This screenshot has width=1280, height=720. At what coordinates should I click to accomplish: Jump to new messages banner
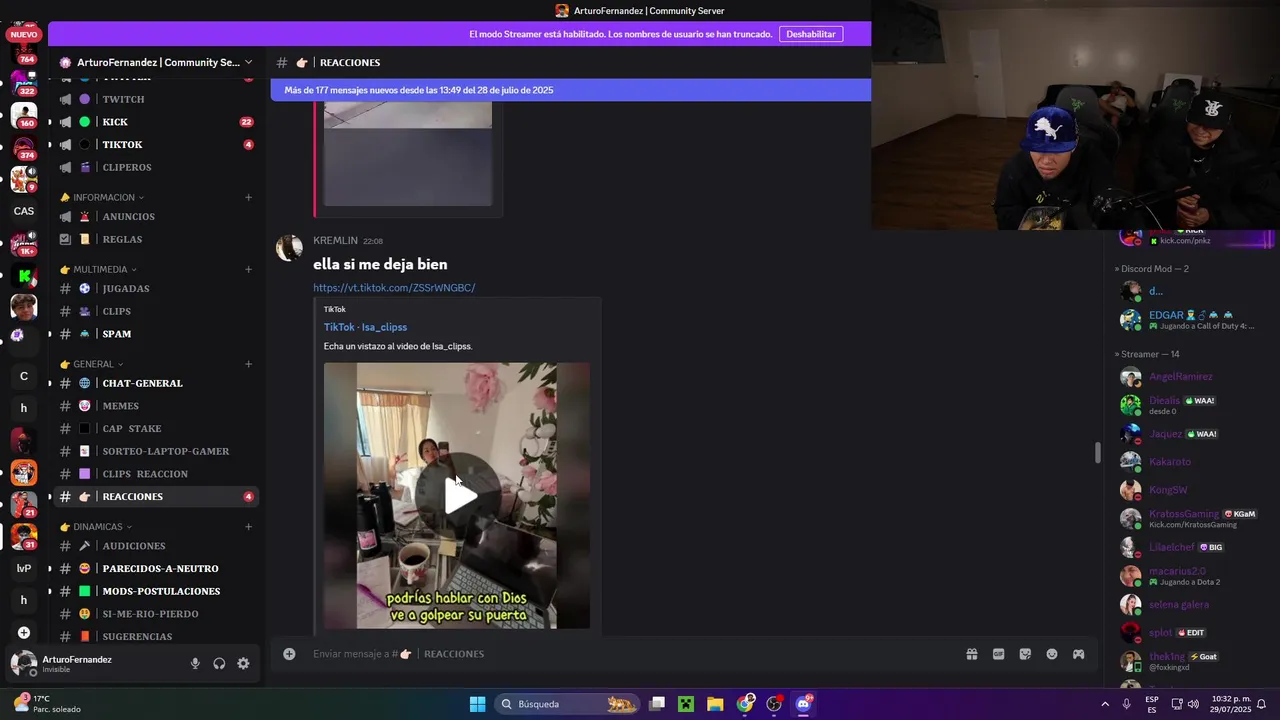point(570,90)
